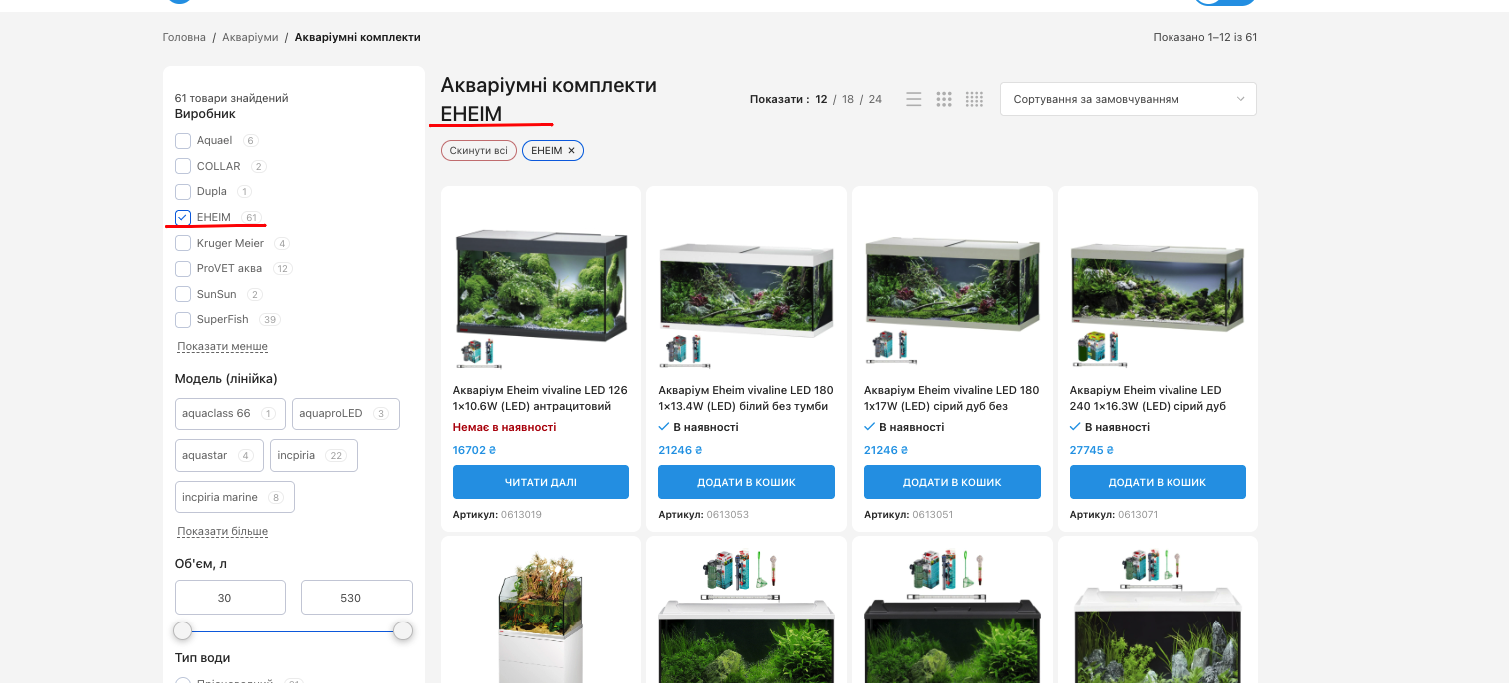Add vivaline LED 180 білий to cart
The height and width of the screenshot is (683, 1509).
click(746, 482)
